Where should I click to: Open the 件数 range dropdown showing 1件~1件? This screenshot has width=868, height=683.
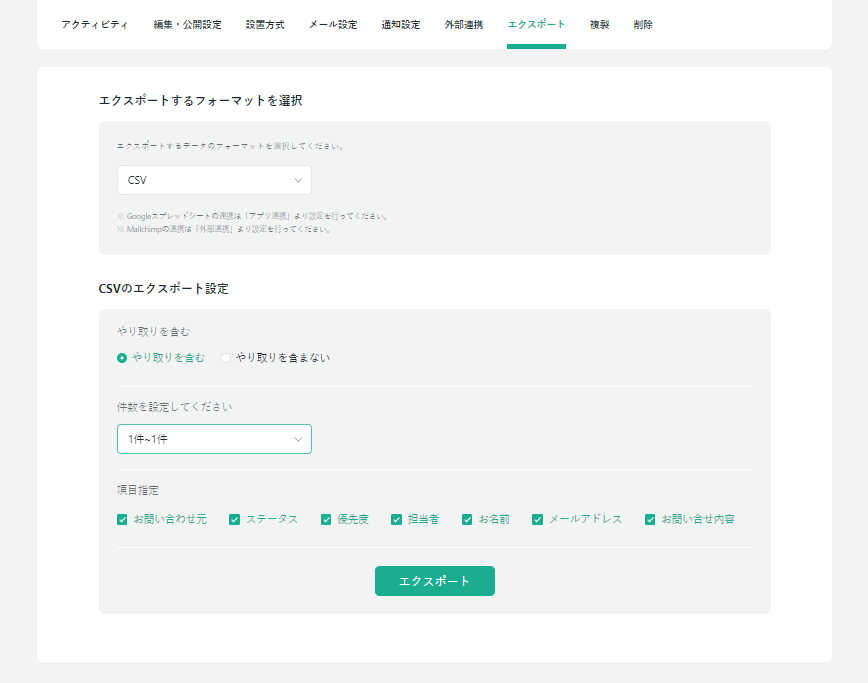214,439
